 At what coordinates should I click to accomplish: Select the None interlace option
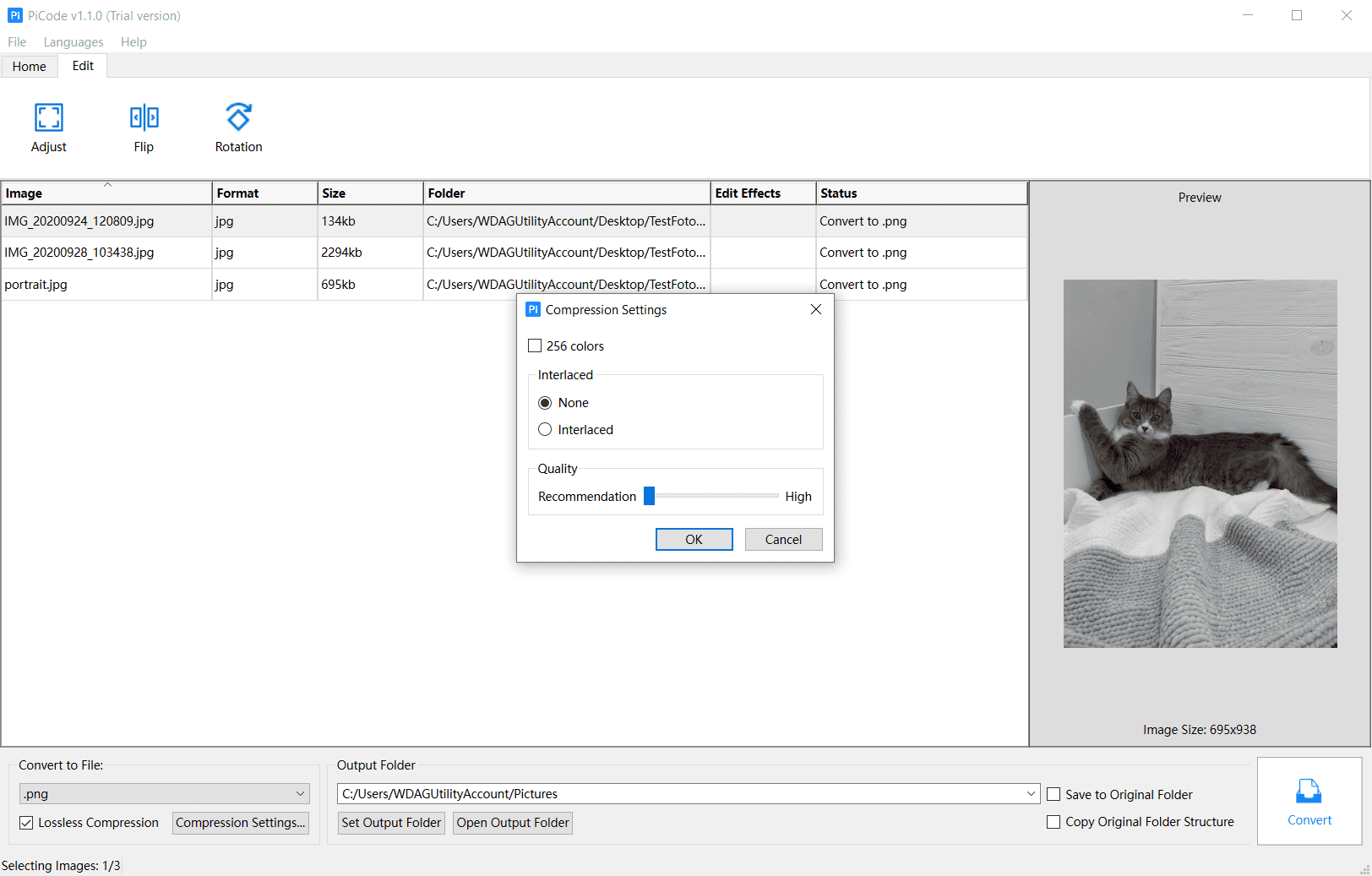pyautogui.click(x=545, y=403)
